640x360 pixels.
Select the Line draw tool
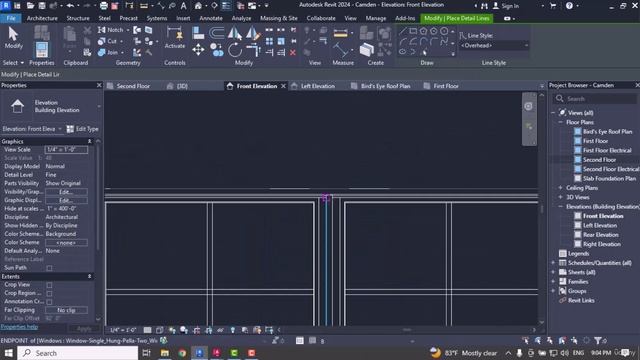point(403,31)
